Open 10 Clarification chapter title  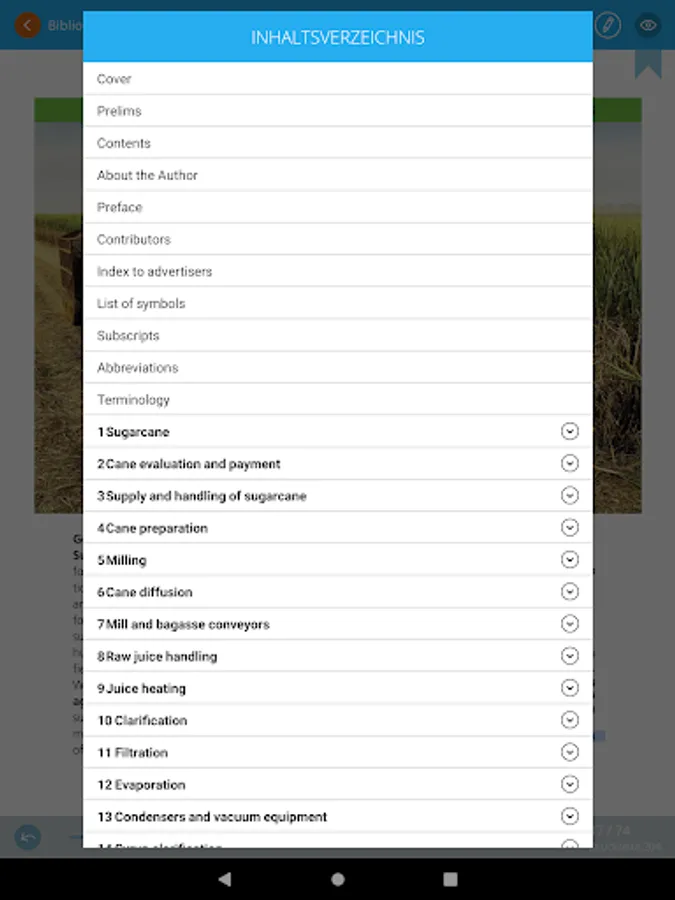click(x=142, y=720)
